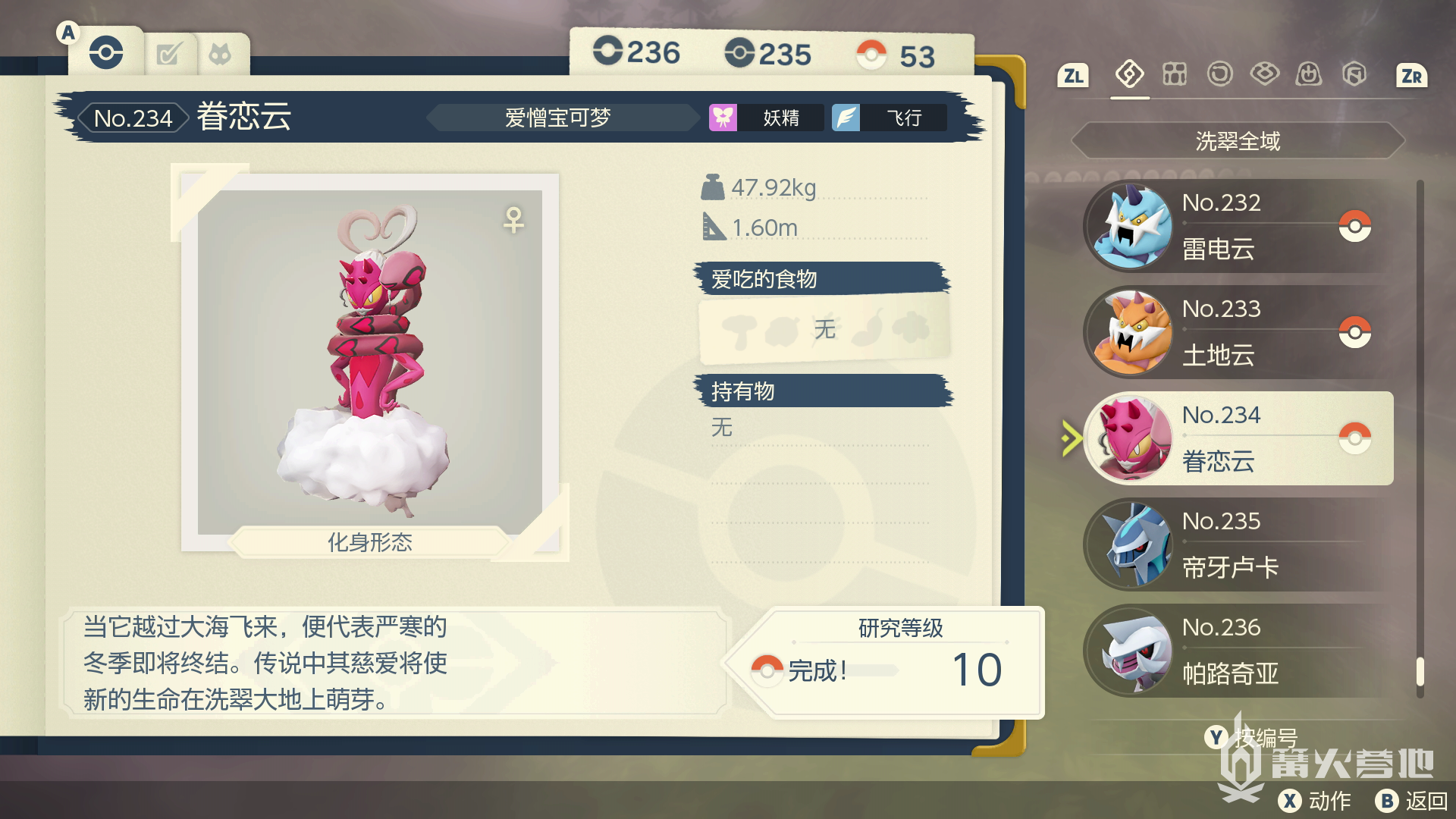Open the research tasks checklist tab
Image resolution: width=1456 pixels, height=819 pixels.
pyautogui.click(x=168, y=54)
